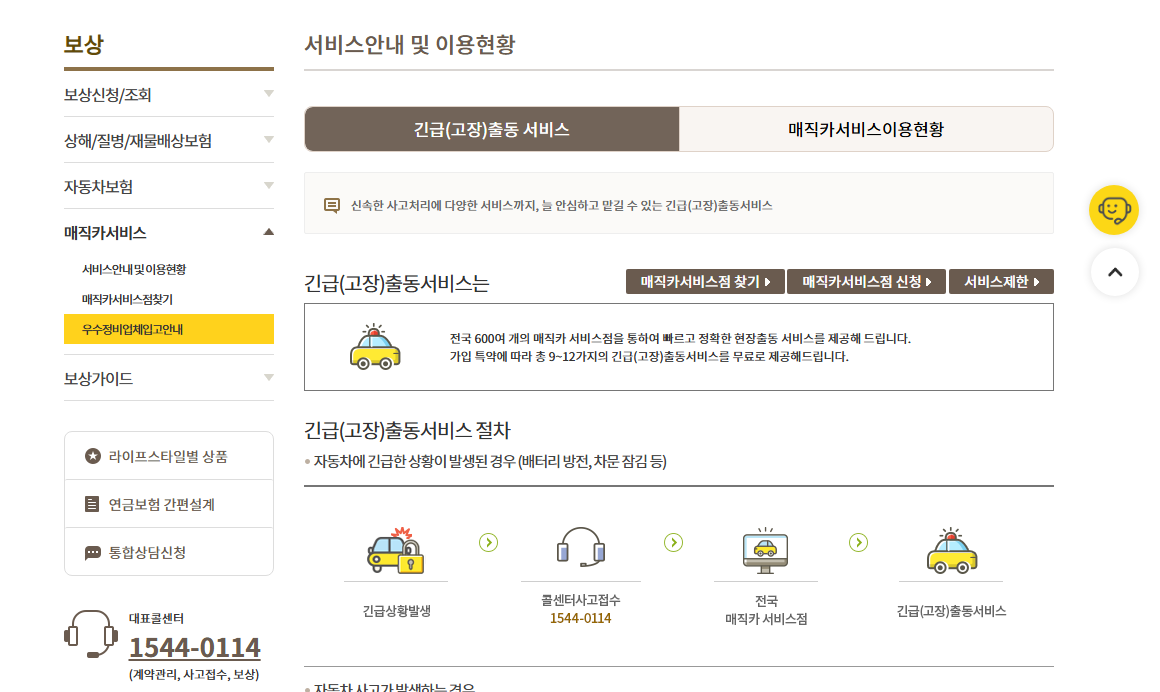
Task: Click the 보상 sidebar heading
Action: coord(84,44)
